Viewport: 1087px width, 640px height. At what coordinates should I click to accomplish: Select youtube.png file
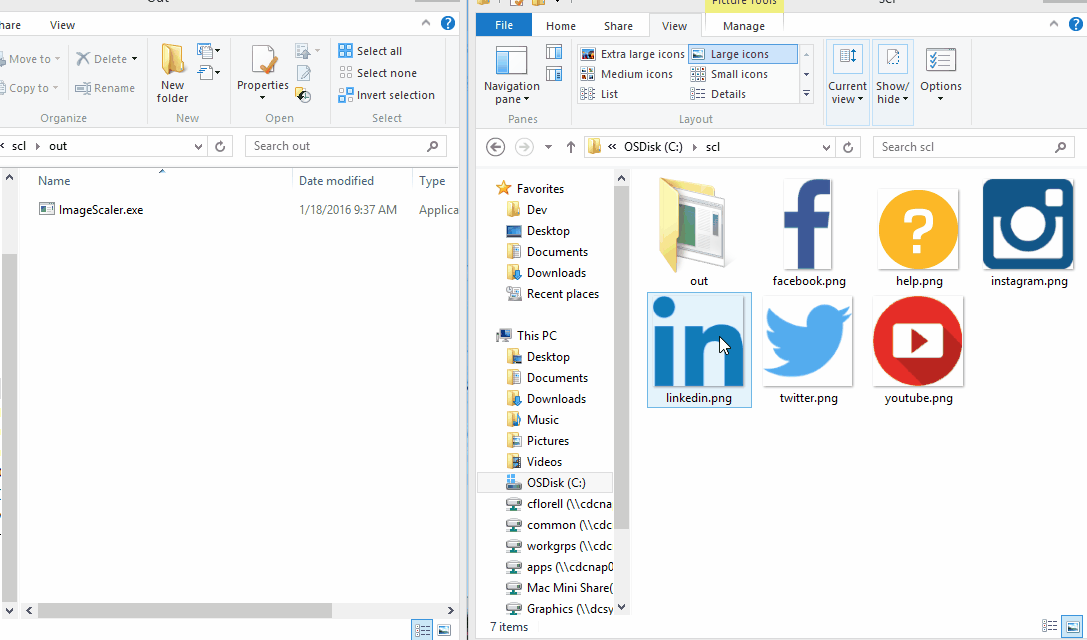click(x=919, y=350)
